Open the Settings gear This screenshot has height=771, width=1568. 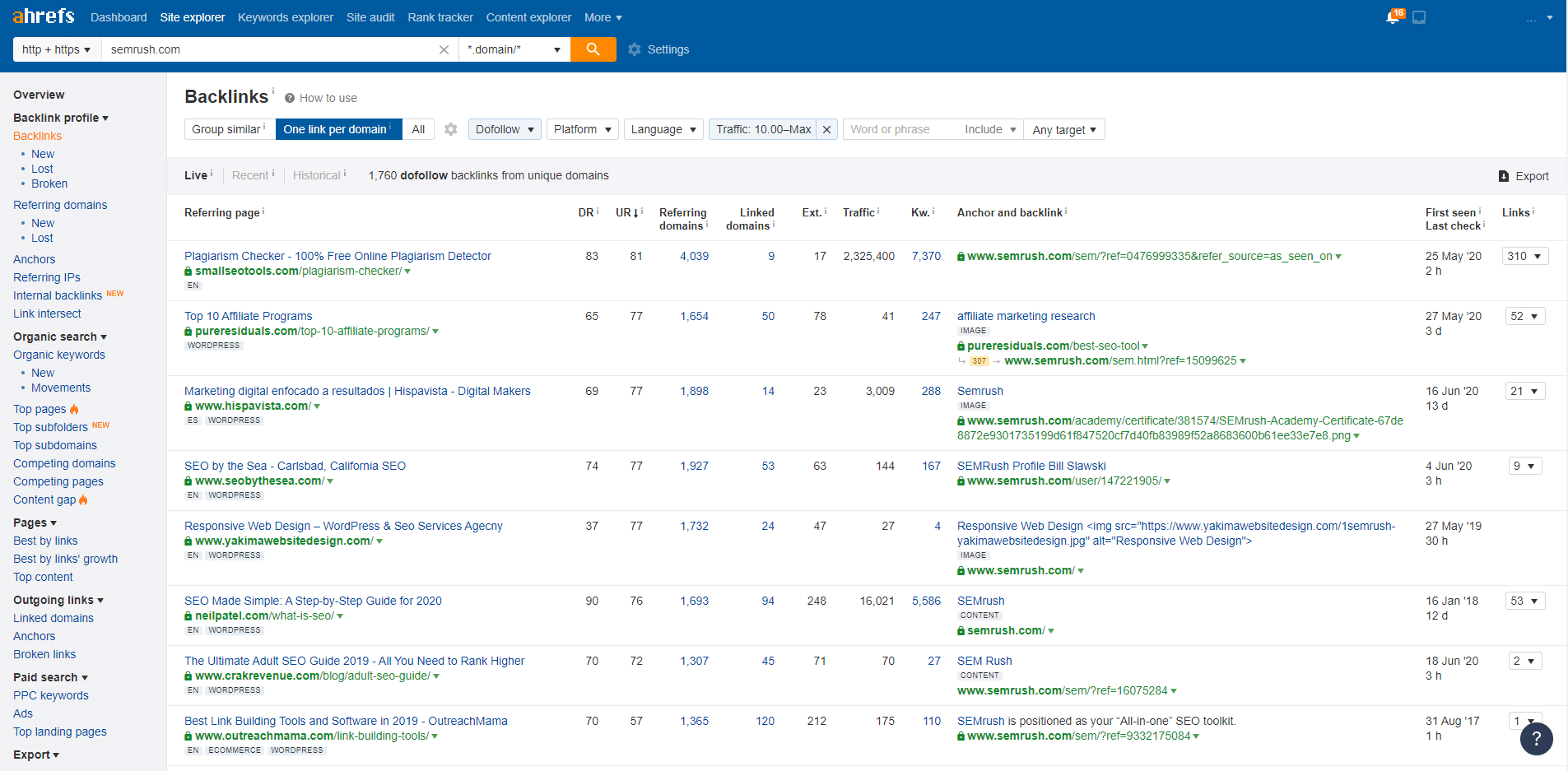634,49
